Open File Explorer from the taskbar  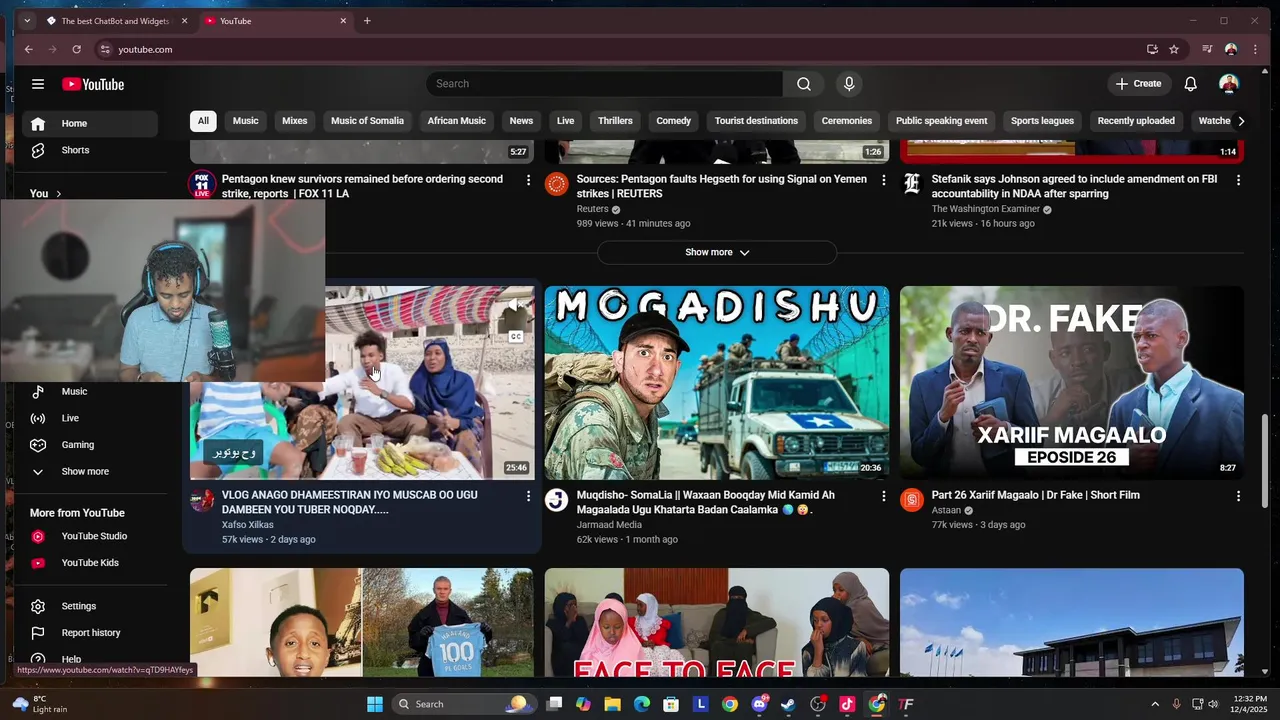click(612, 704)
